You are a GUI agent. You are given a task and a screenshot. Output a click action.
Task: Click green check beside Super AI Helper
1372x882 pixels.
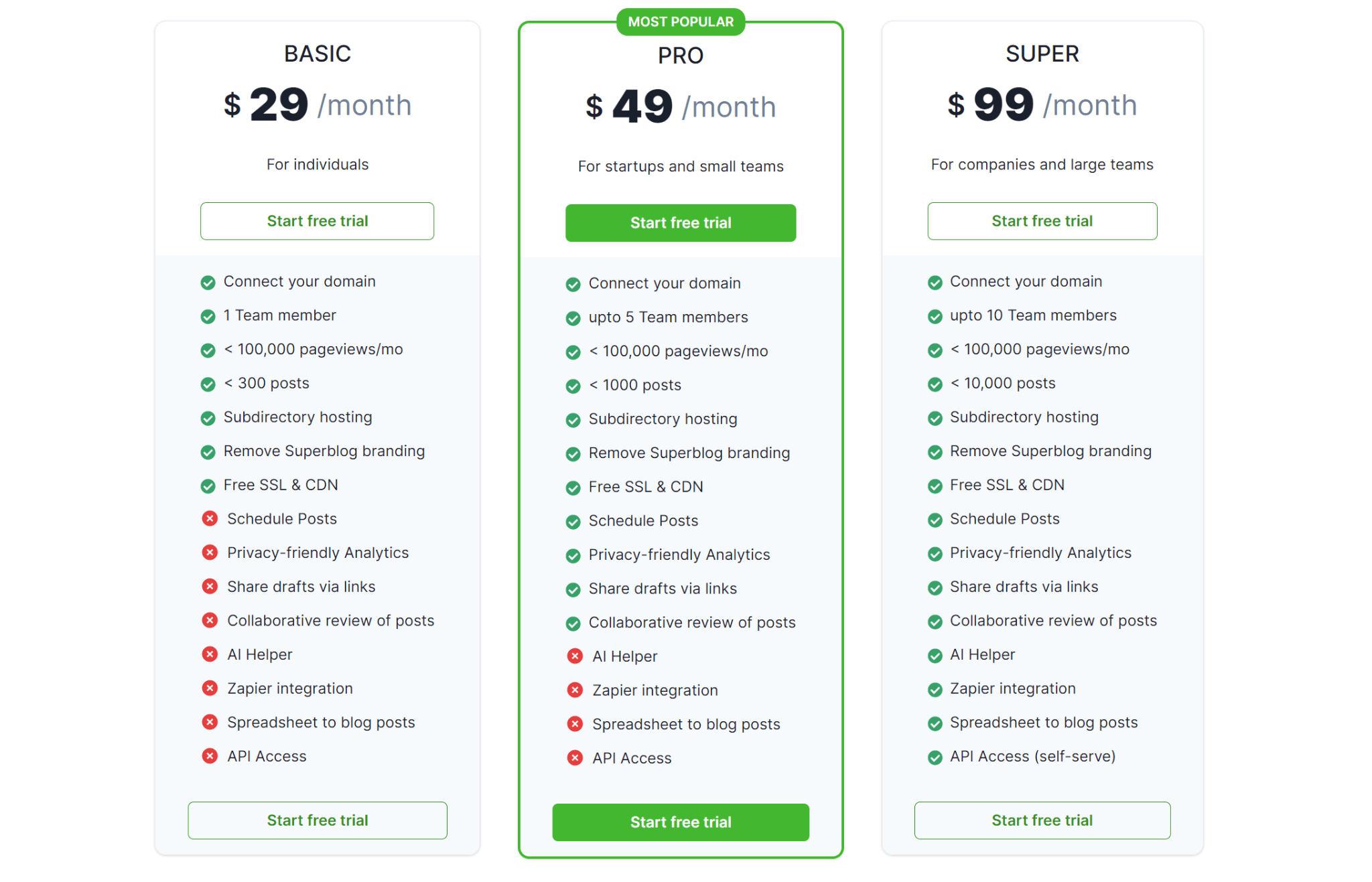[935, 656]
